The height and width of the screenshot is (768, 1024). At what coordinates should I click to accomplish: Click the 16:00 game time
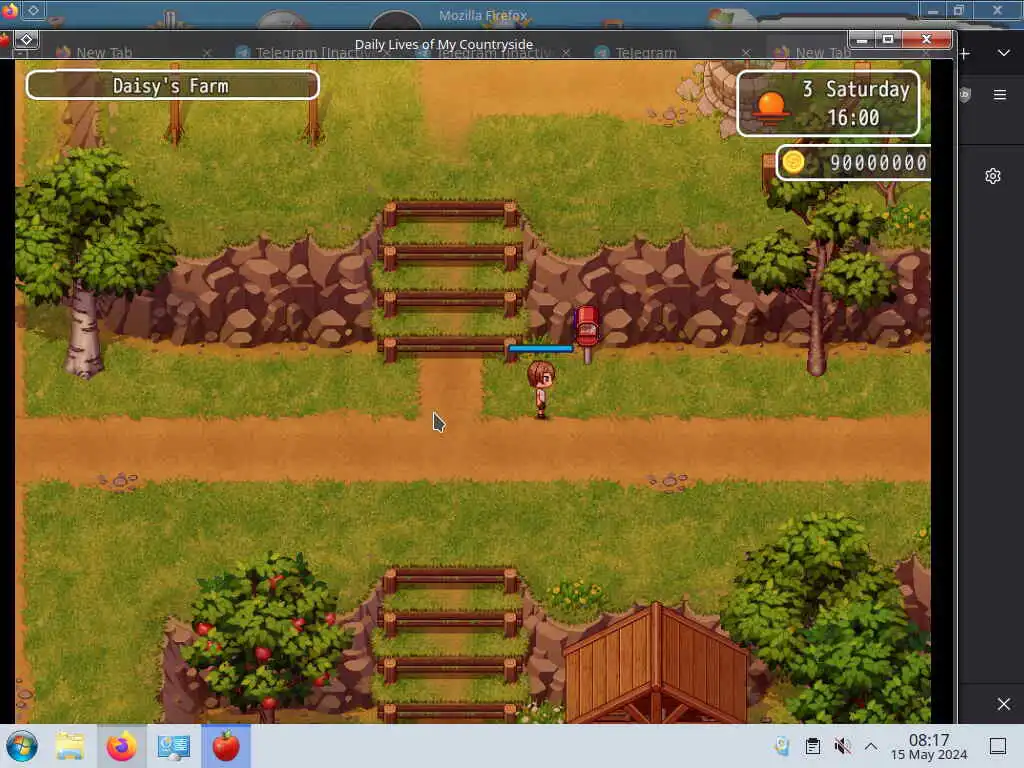pyautogui.click(x=853, y=118)
